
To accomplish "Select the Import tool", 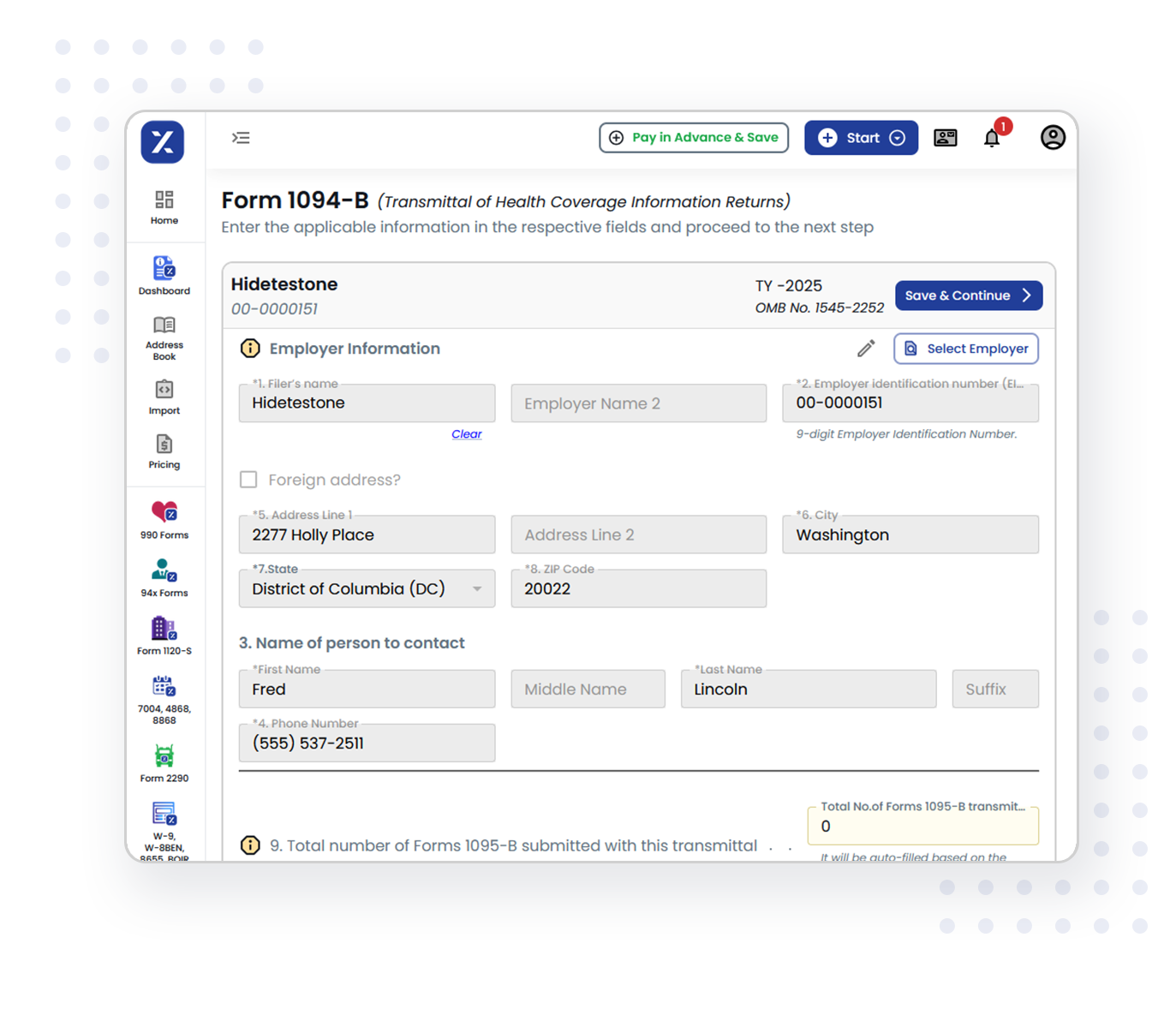I will pos(164,397).
